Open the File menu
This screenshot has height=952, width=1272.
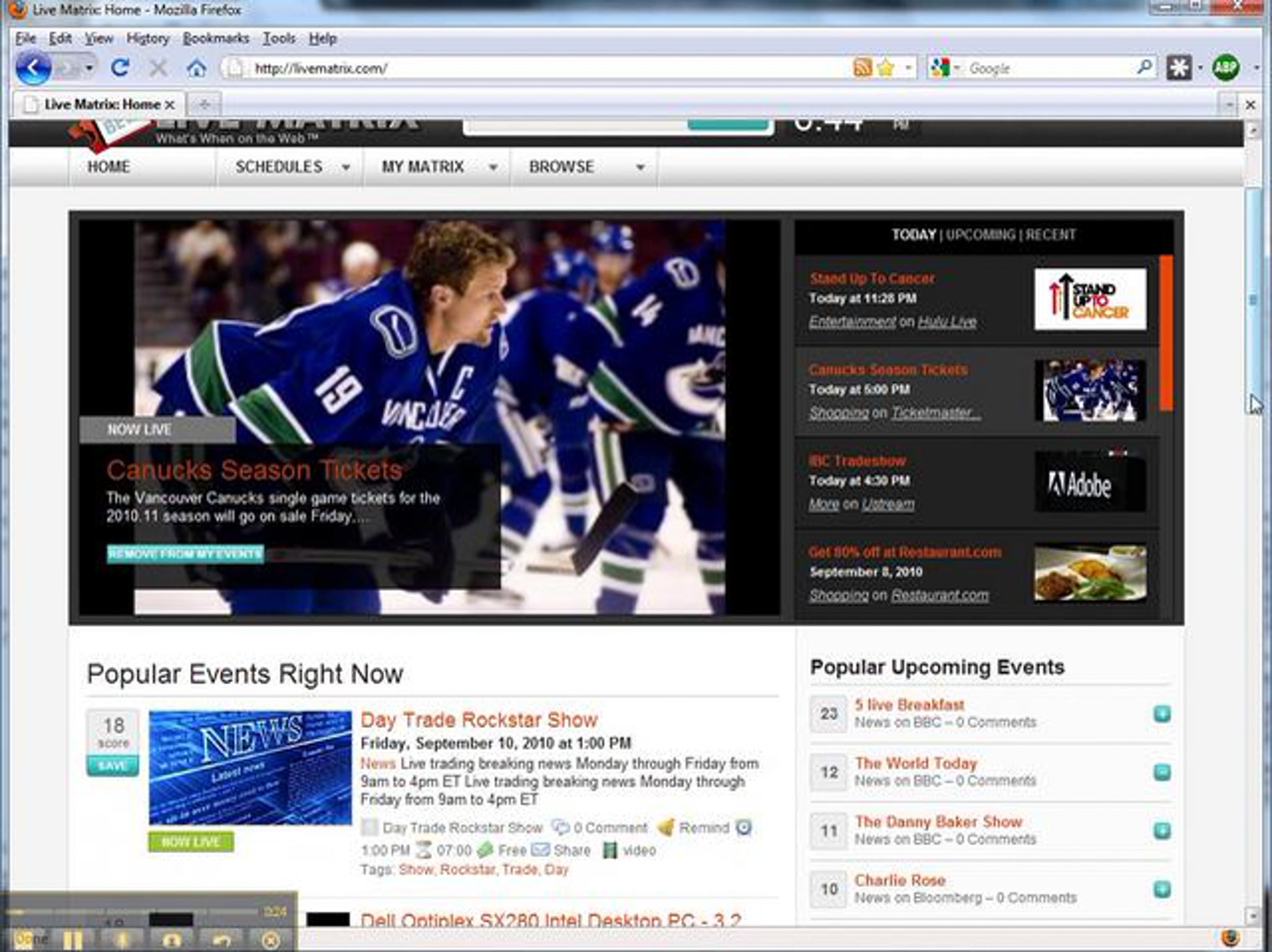coord(26,39)
